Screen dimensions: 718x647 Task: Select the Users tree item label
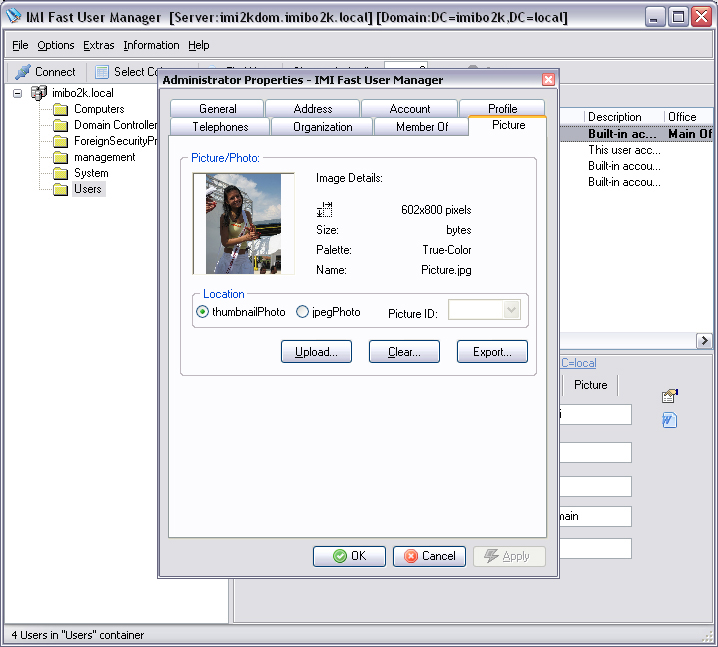[x=88, y=189]
